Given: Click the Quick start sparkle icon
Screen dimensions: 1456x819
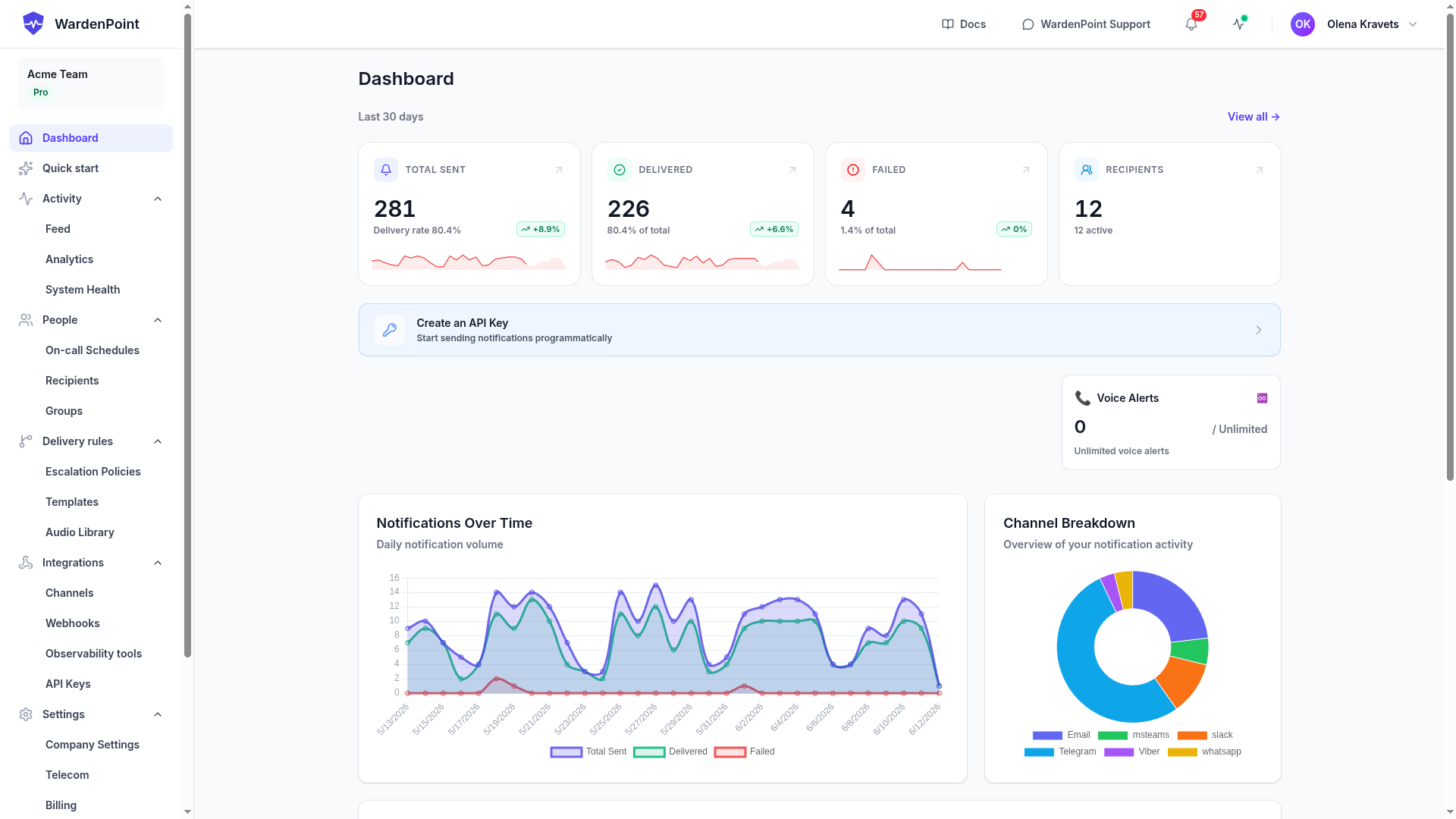Looking at the screenshot, I should coord(26,168).
